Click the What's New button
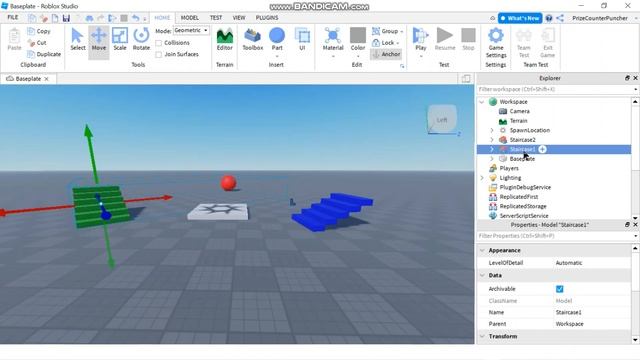 click(520, 18)
